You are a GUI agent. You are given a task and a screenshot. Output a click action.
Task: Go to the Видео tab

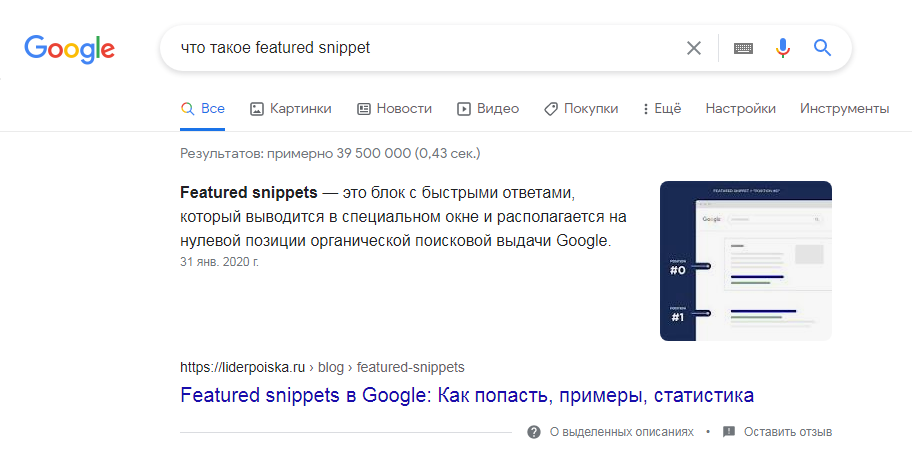pyautogui.click(x=488, y=109)
